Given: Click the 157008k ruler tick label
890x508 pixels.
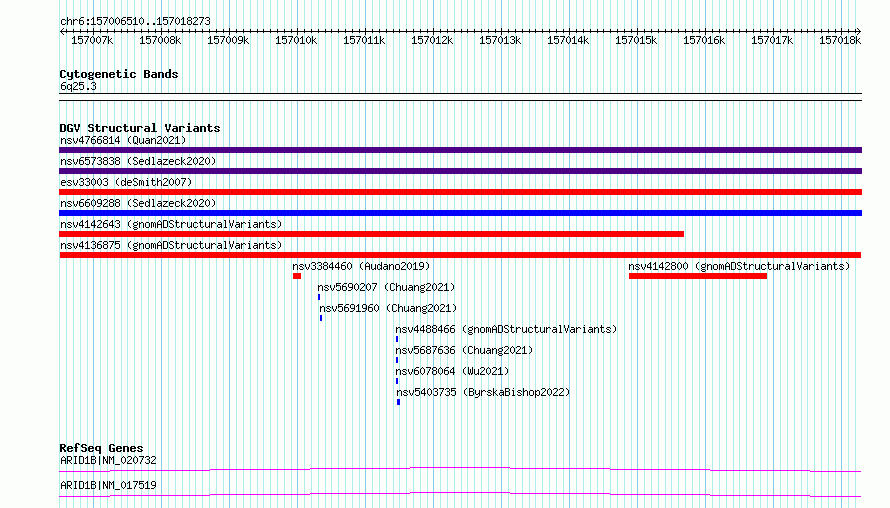Looking at the screenshot, I should [160, 40].
